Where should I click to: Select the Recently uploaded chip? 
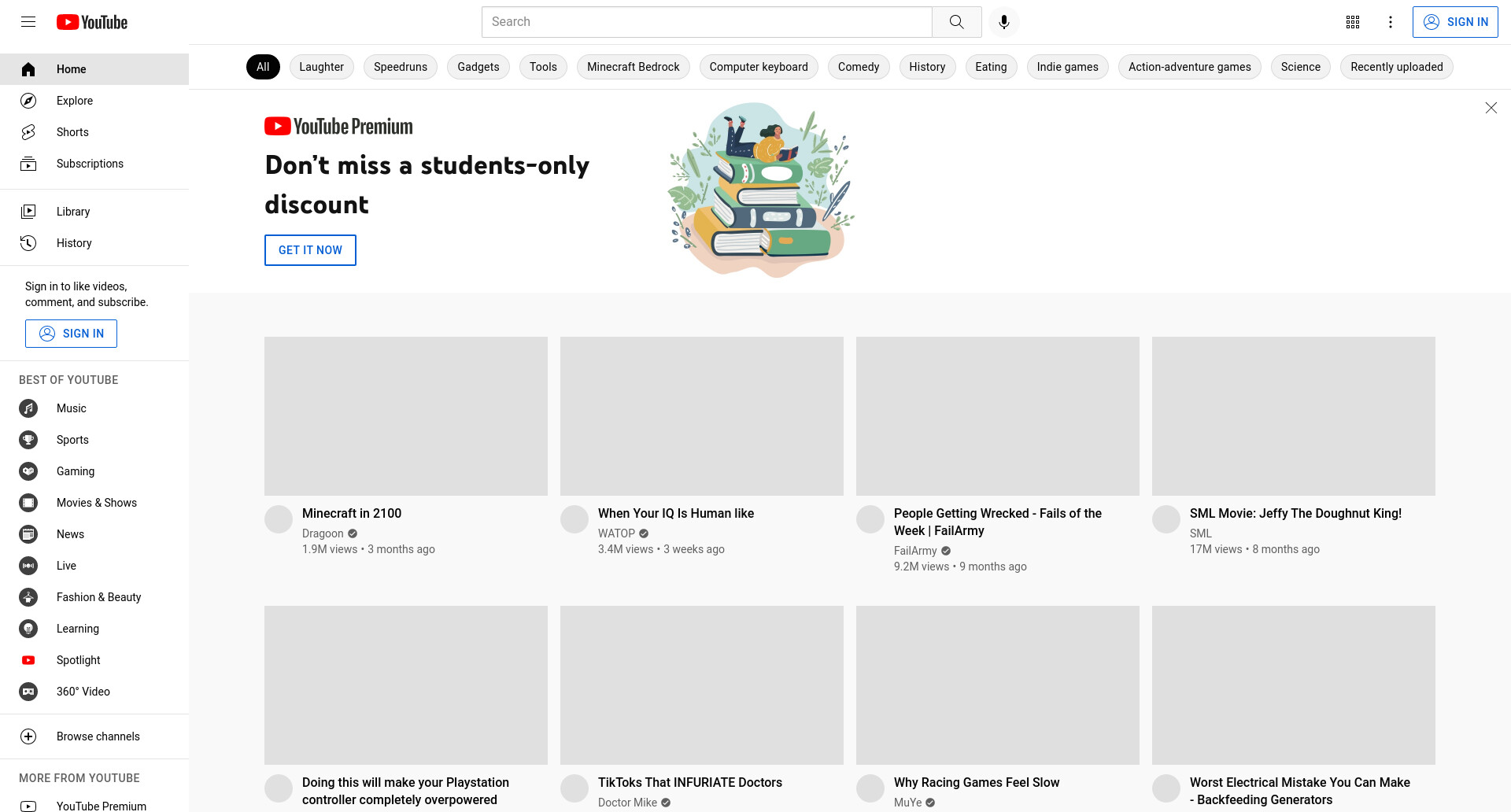point(1397,67)
